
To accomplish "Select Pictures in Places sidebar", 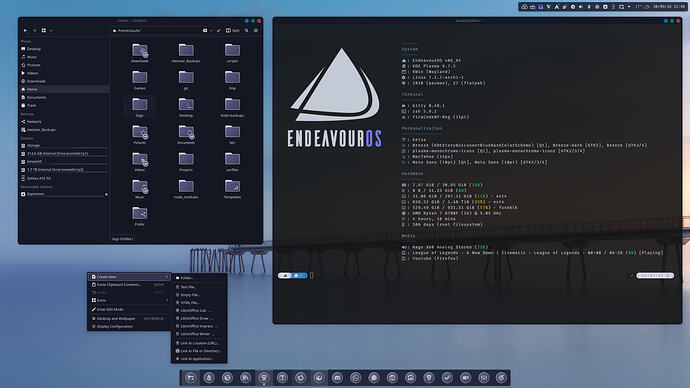I will (x=64, y=65).
